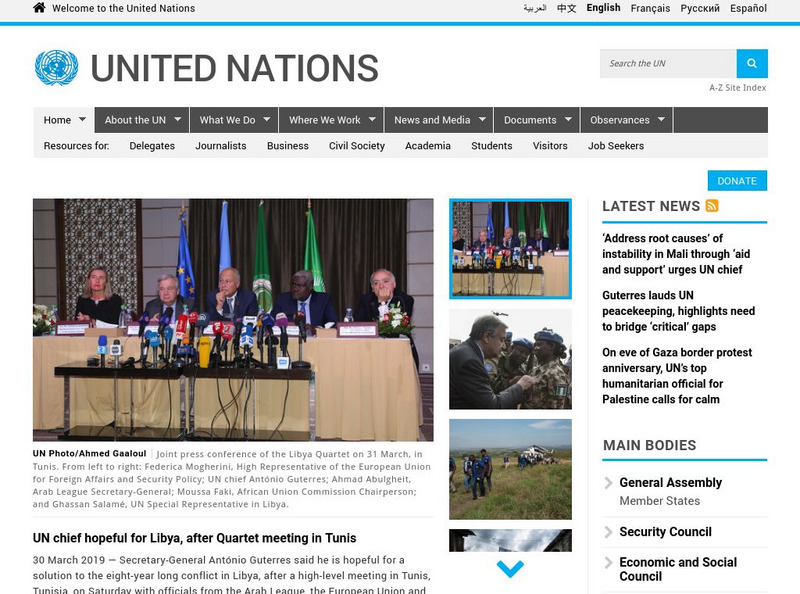Click the Search the UN input field
The height and width of the screenshot is (594, 800).
tap(668, 63)
